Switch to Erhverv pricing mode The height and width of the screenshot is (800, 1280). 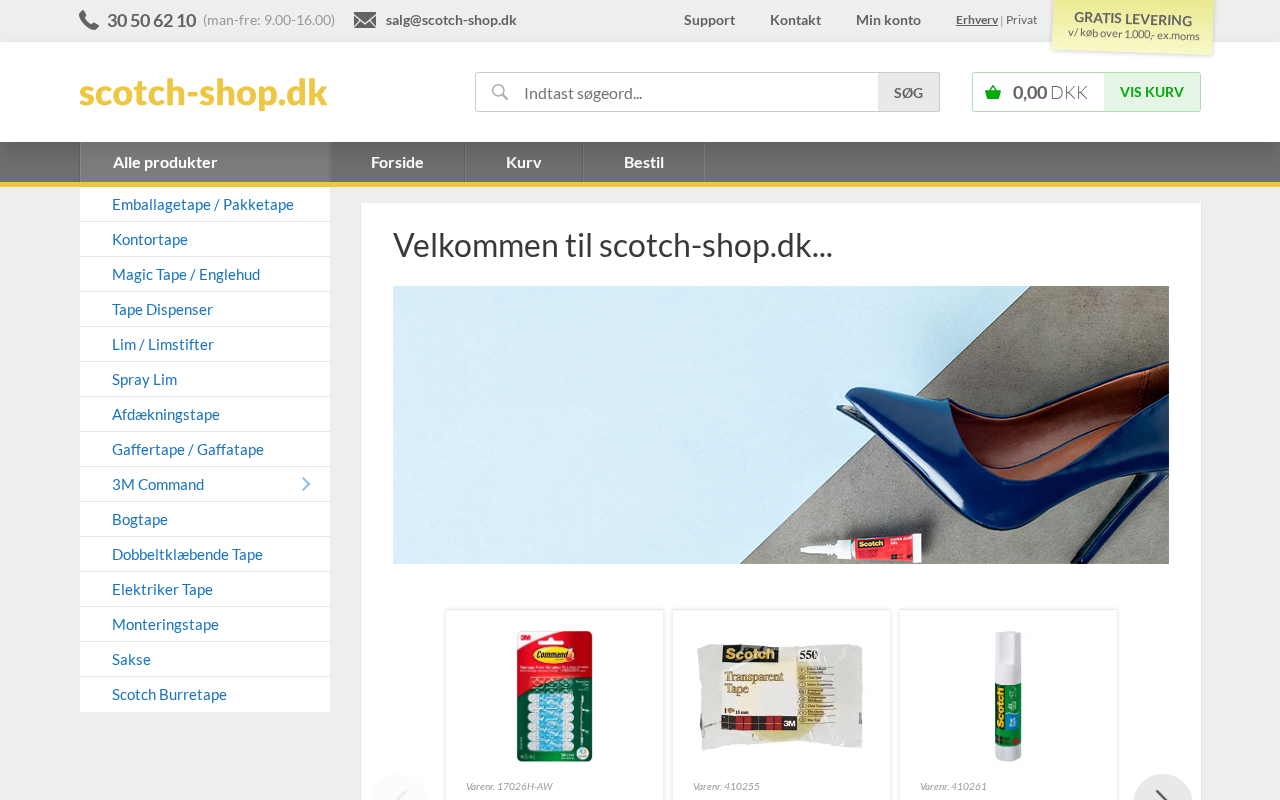click(x=977, y=20)
